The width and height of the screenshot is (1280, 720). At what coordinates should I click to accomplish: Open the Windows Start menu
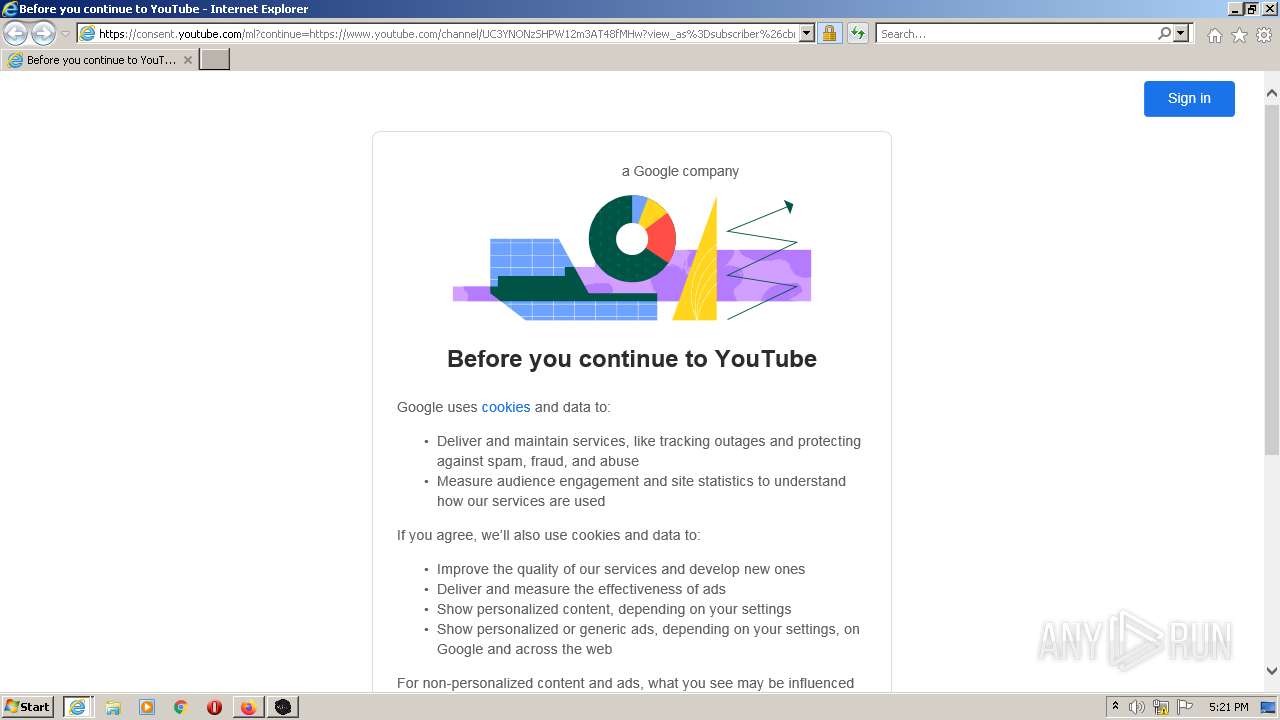pos(28,707)
